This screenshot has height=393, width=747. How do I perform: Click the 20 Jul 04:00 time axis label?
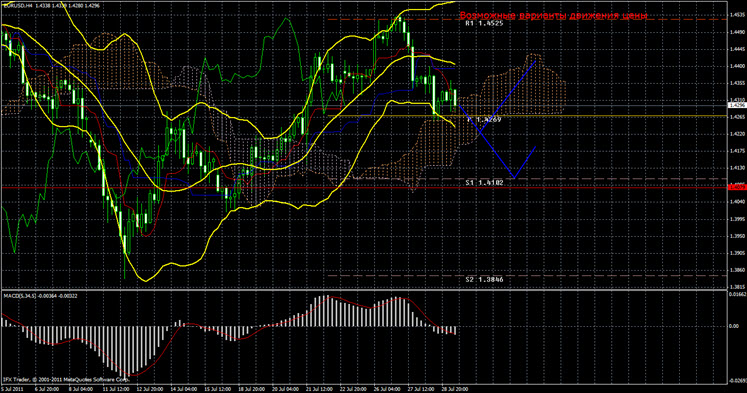point(286,389)
